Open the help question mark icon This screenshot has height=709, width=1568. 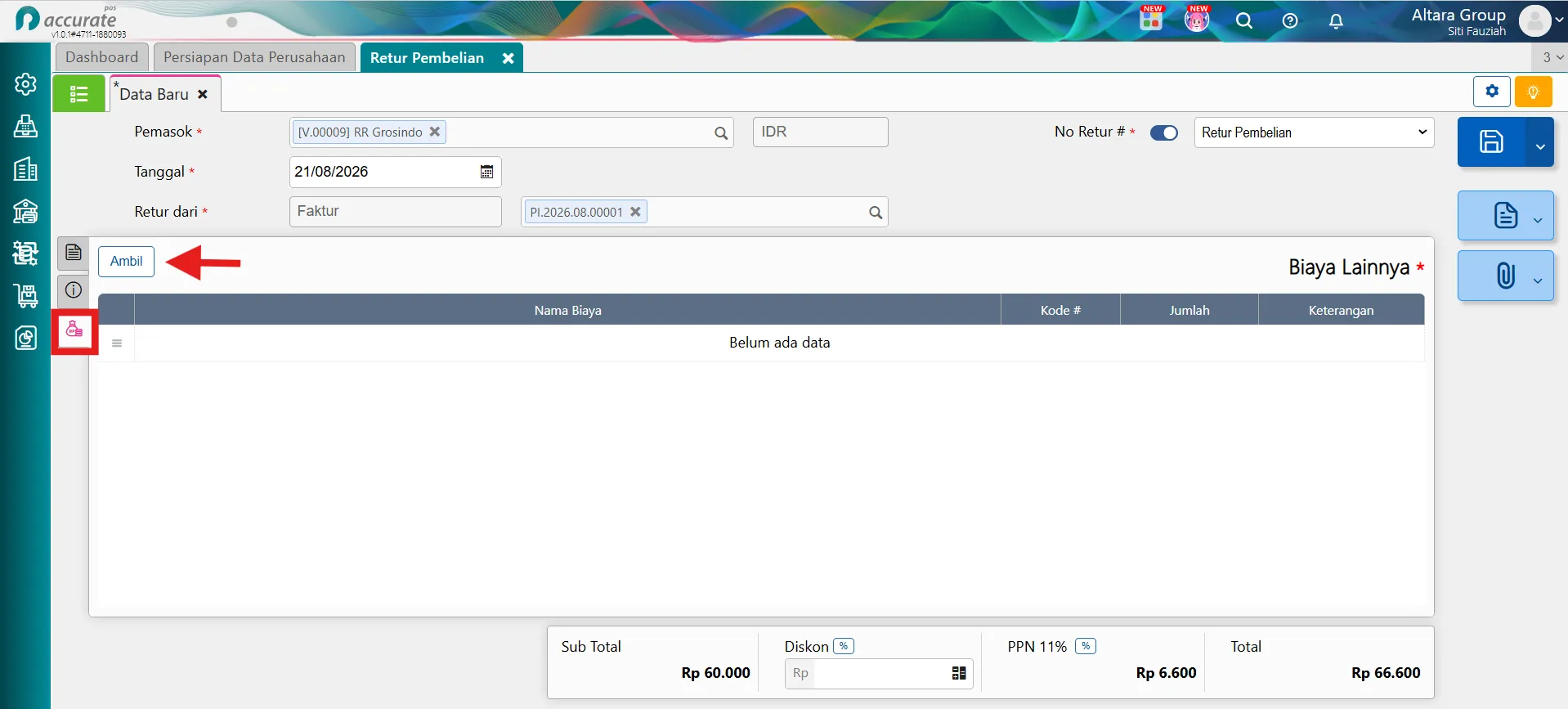coord(1290,21)
